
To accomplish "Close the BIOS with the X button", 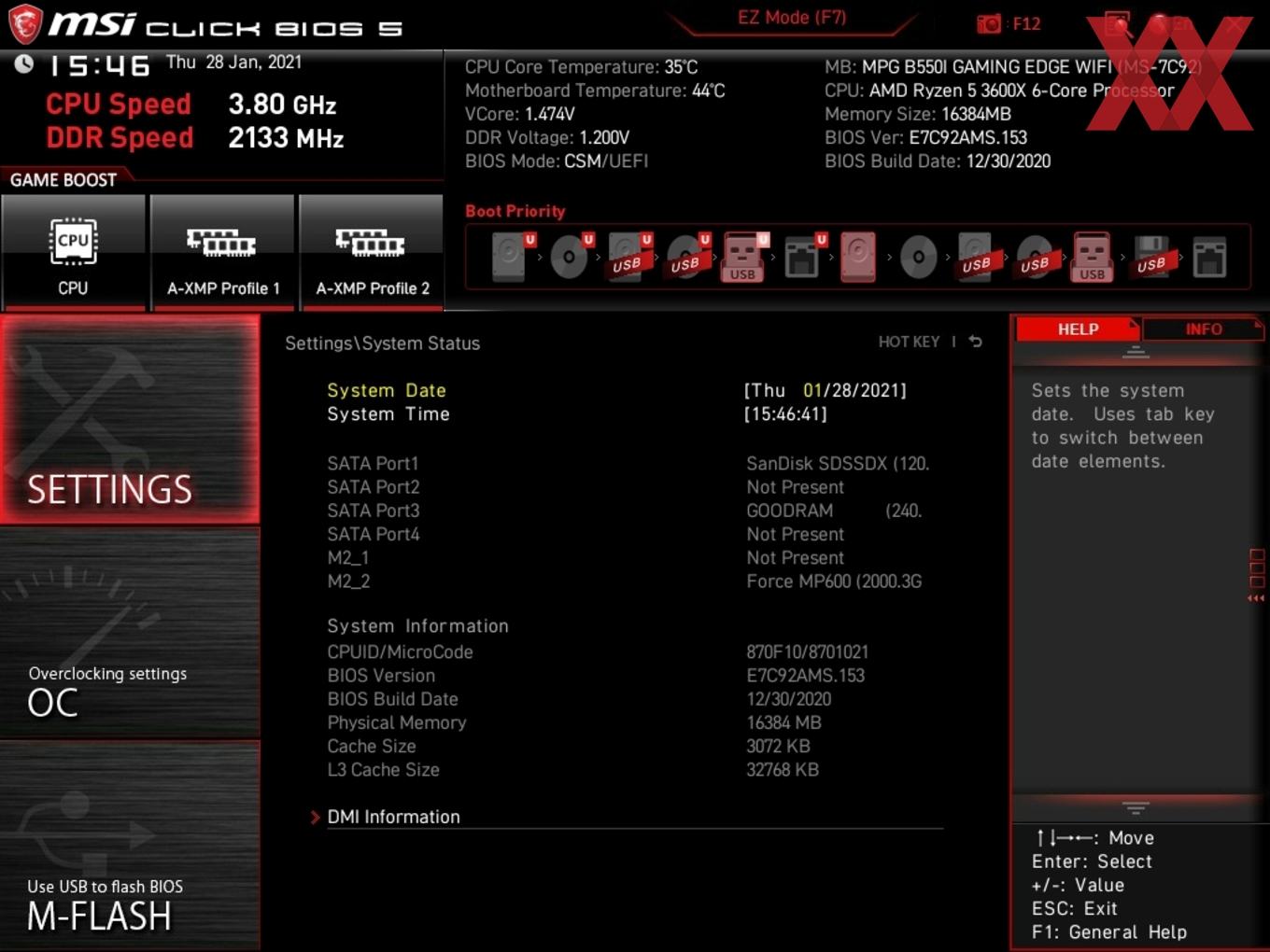I will [1235, 24].
